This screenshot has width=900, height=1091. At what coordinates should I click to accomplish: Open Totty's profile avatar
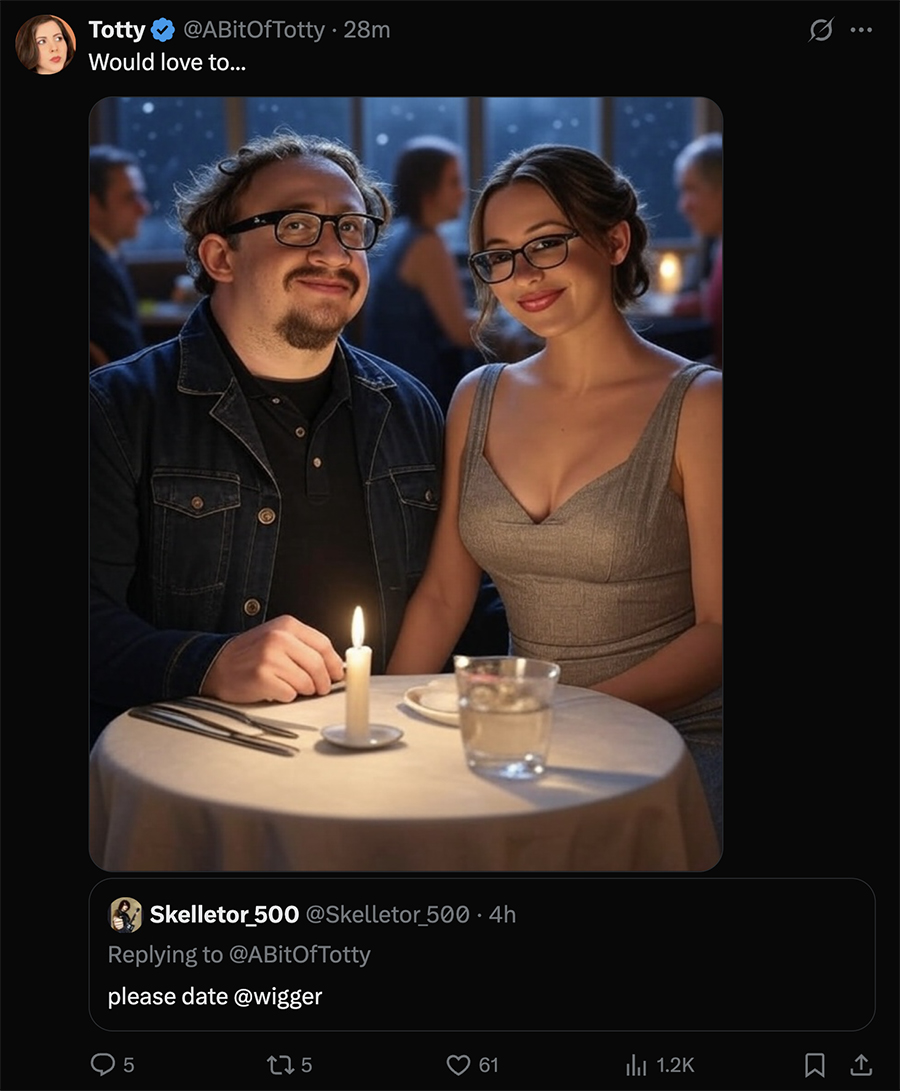[x=45, y=45]
